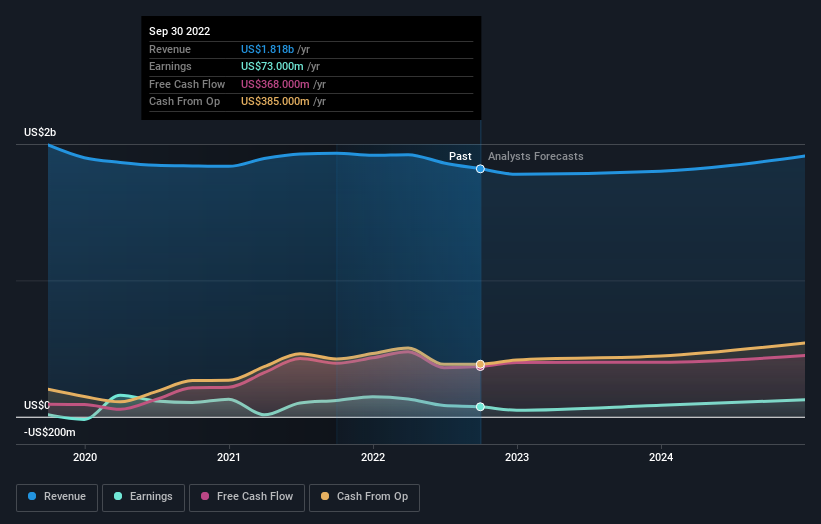821x524 pixels.
Task: Click the Revenue row label in tooltip
Action: click(170, 49)
